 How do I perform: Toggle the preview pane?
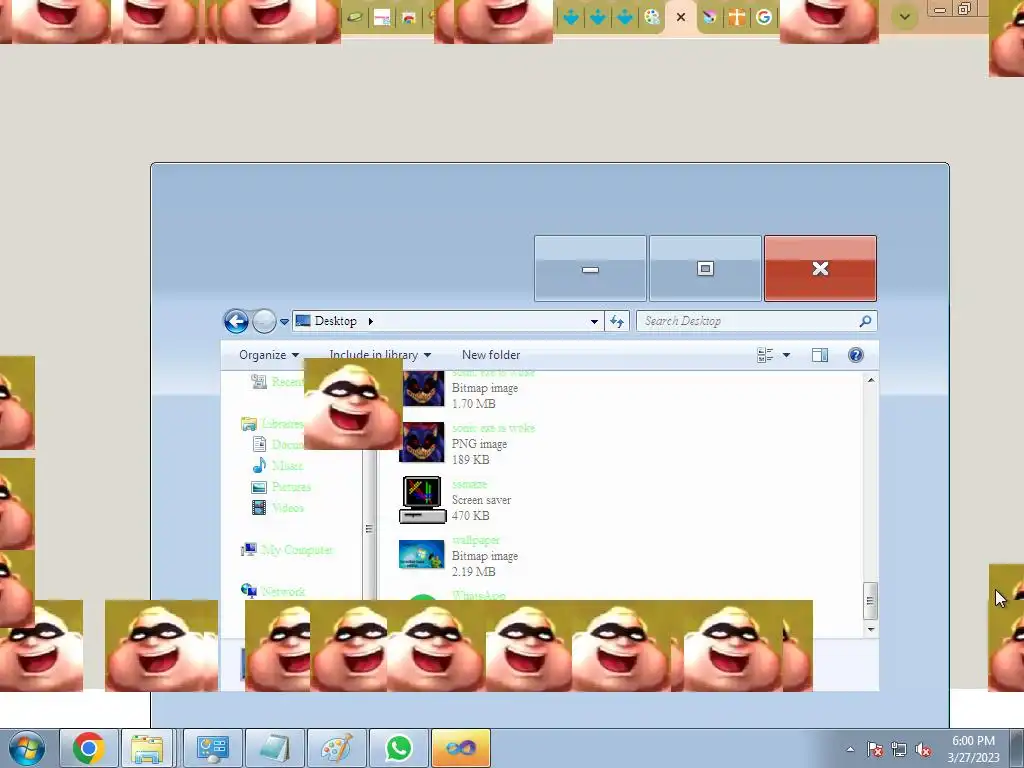[x=820, y=355]
